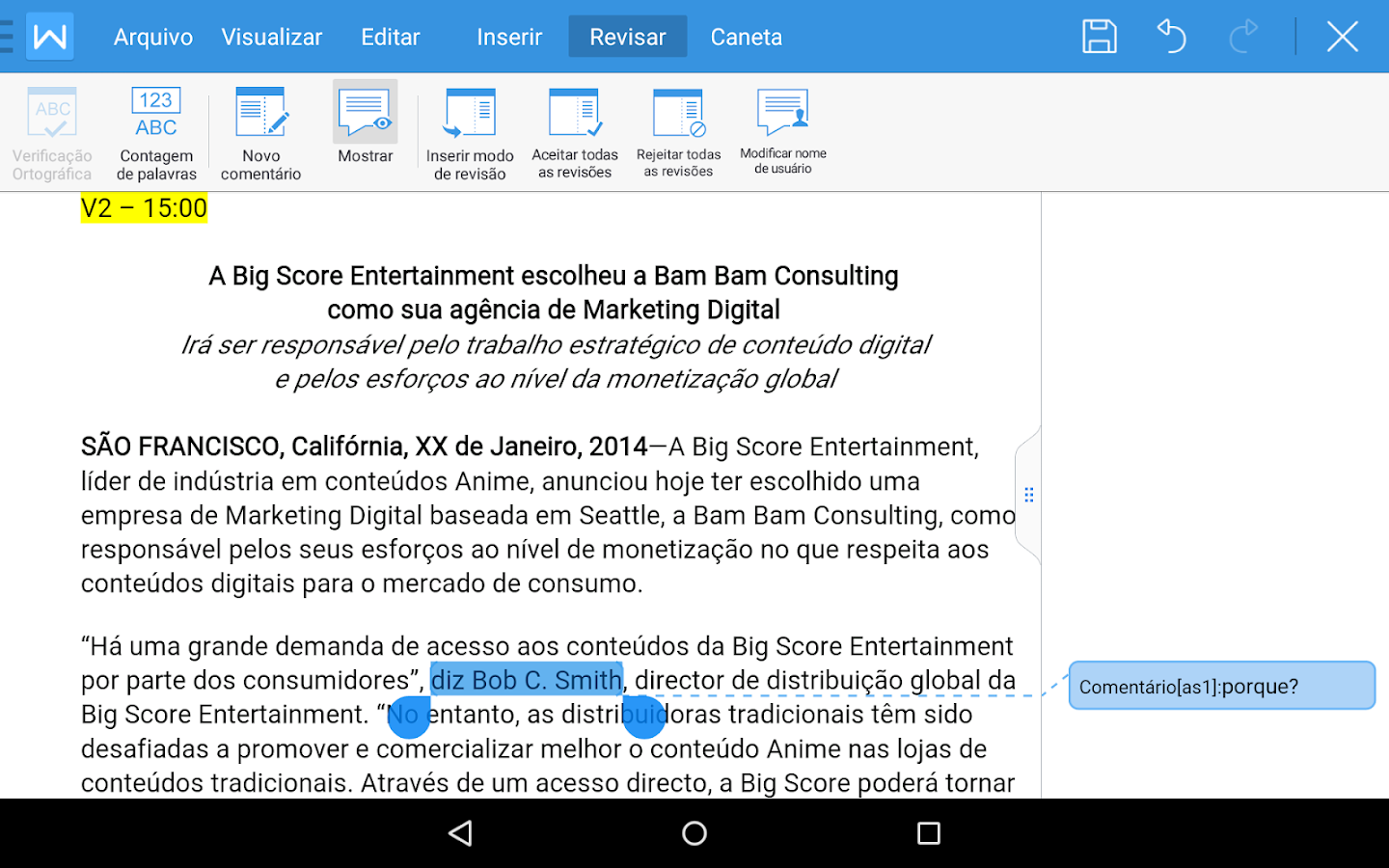This screenshot has height=868, width=1389.
Task: Tap highlighted text 'V2 – 15:00'
Action: [x=144, y=208]
